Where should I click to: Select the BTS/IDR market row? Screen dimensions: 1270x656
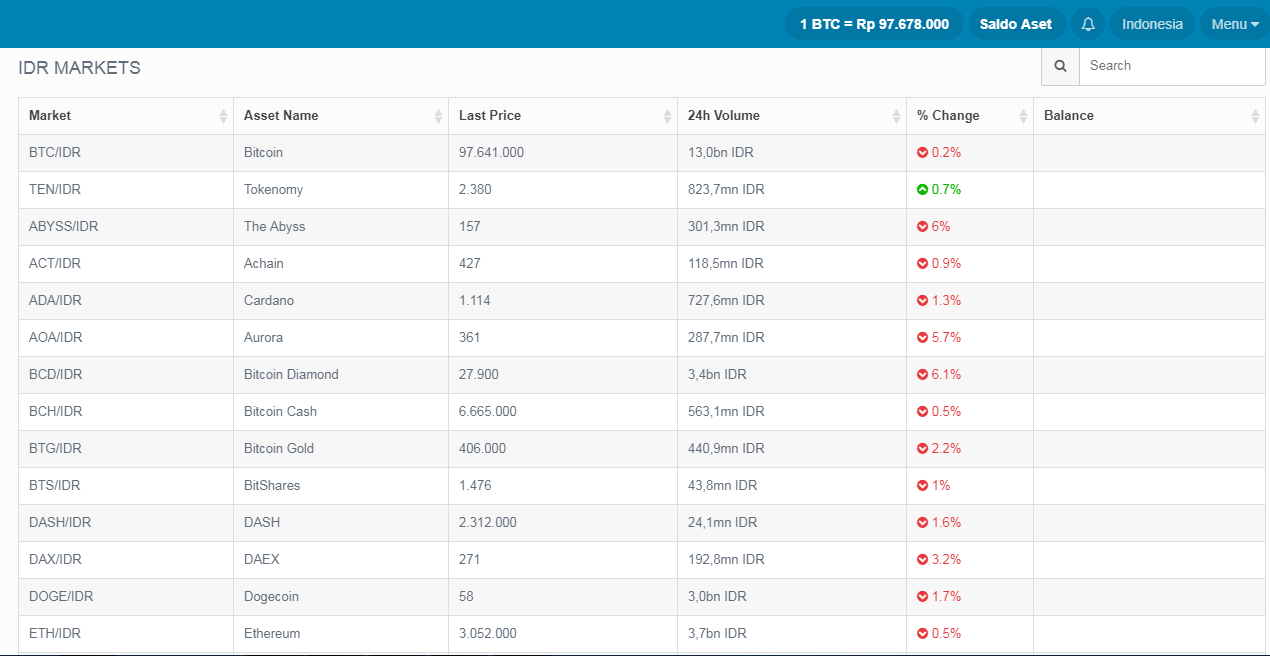[x=642, y=486]
